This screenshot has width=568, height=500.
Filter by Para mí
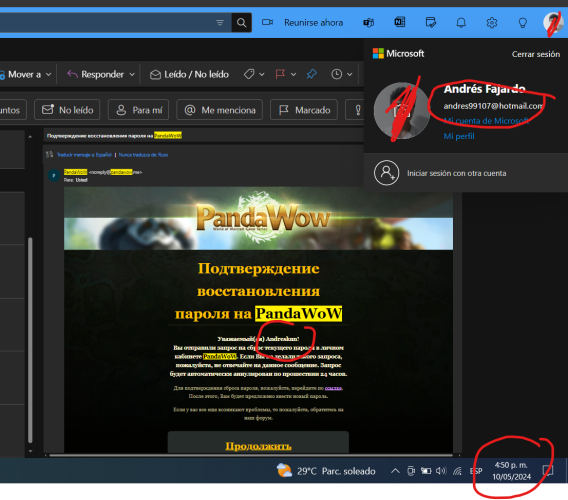138,110
